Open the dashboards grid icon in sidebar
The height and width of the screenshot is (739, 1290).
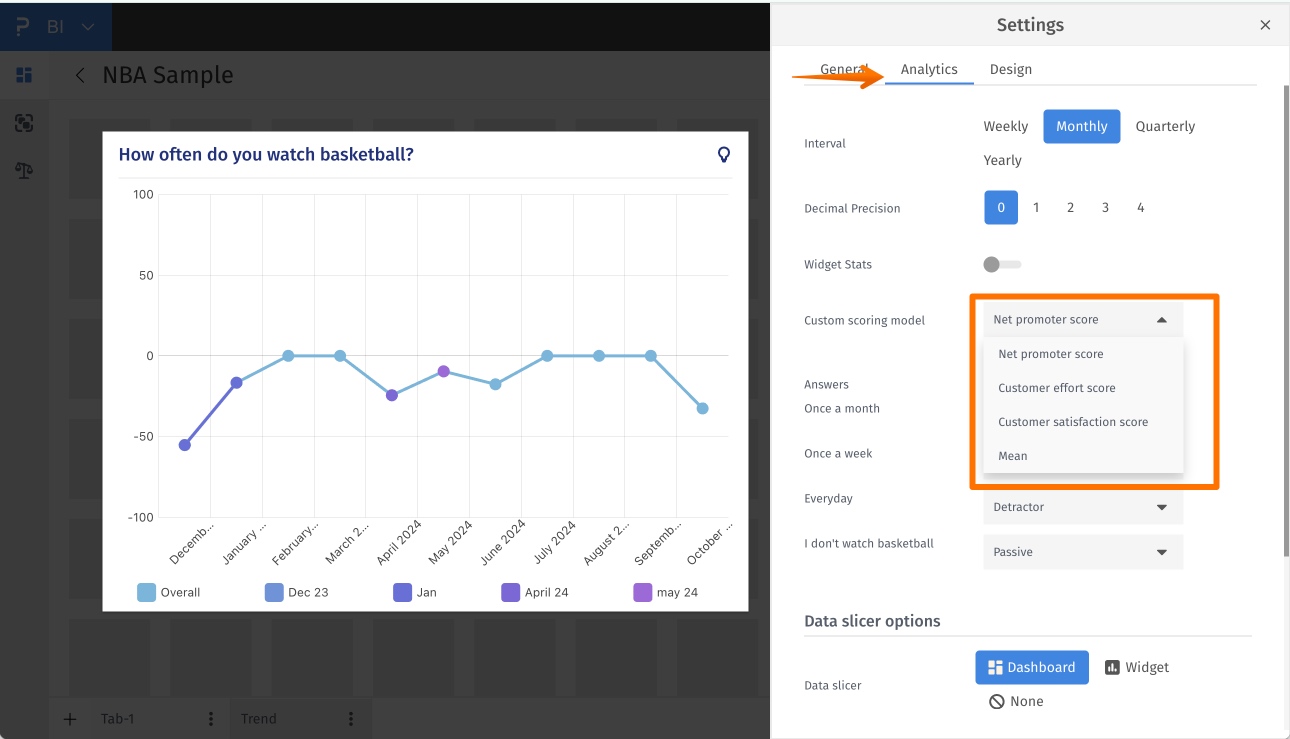click(24, 75)
